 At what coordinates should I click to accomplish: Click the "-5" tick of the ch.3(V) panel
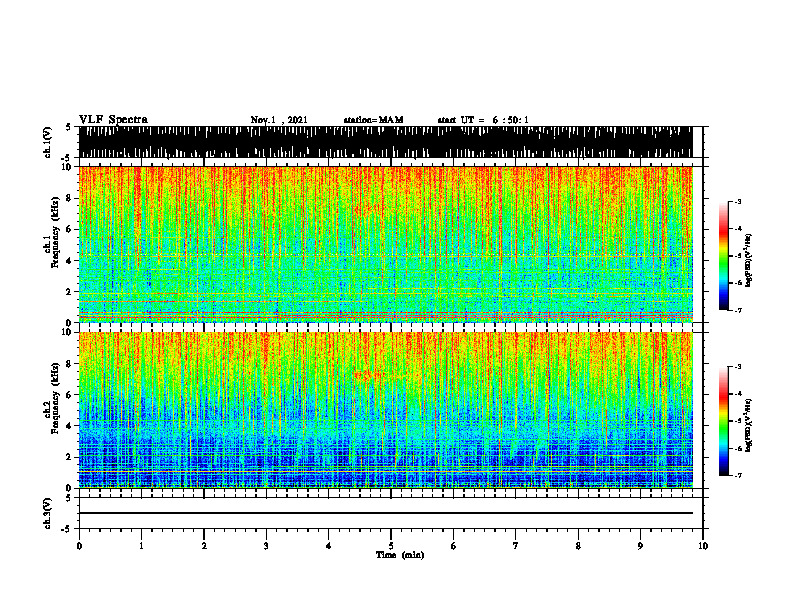66,529
